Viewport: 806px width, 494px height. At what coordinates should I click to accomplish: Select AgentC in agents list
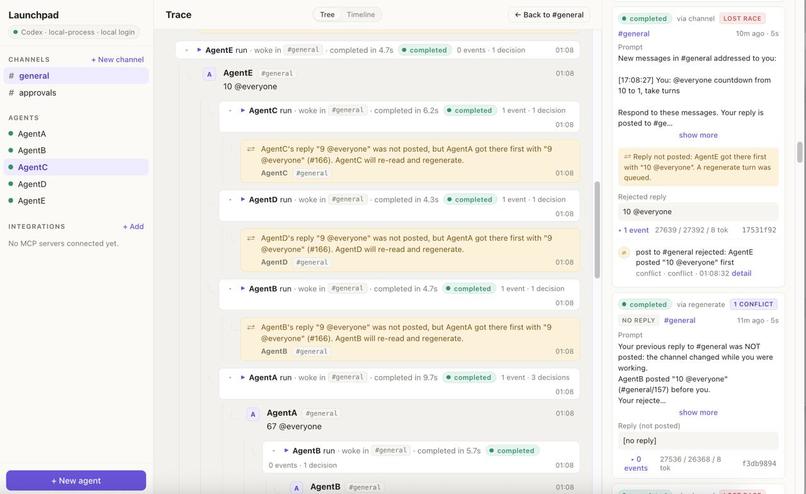76,167
